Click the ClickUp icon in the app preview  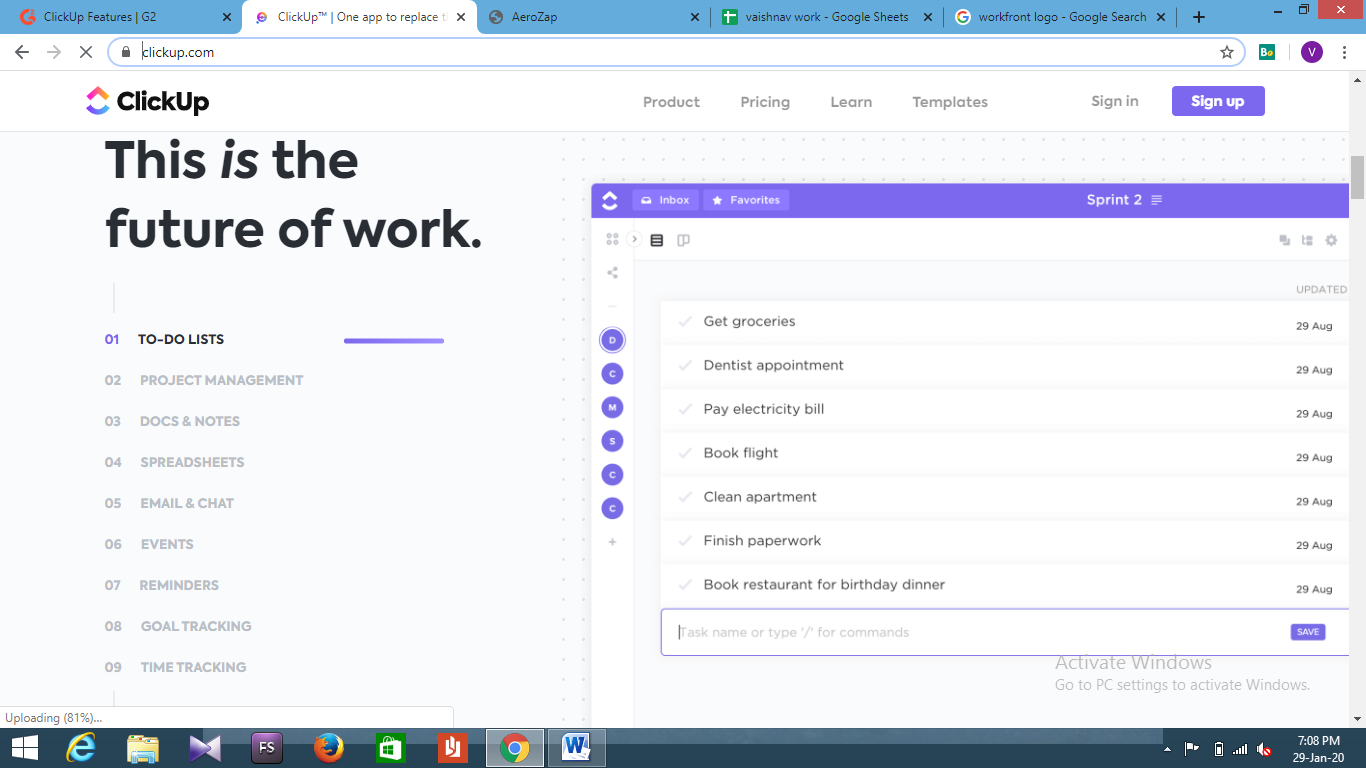610,200
